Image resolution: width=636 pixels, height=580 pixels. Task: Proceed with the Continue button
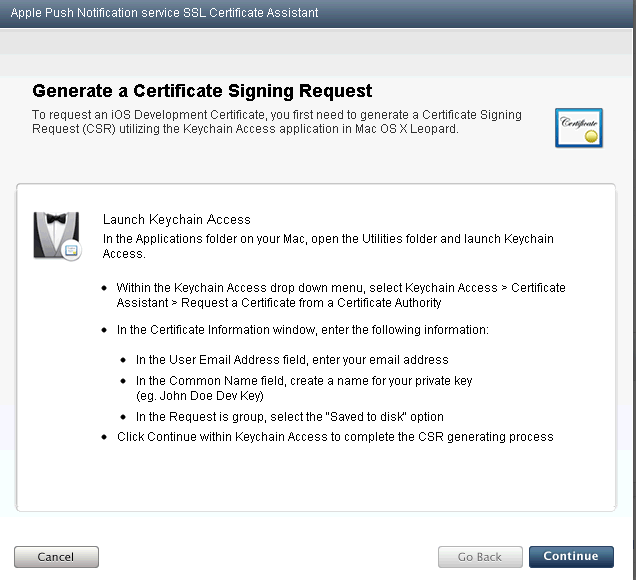pos(571,557)
